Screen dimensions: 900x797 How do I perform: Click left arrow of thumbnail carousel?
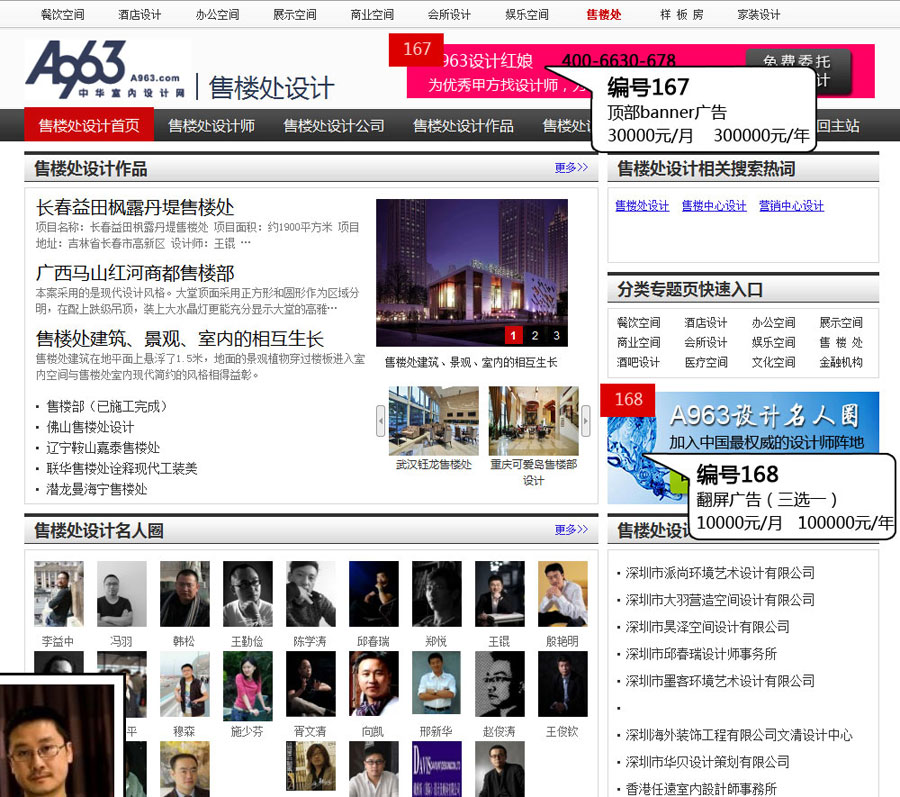pyautogui.click(x=381, y=421)
